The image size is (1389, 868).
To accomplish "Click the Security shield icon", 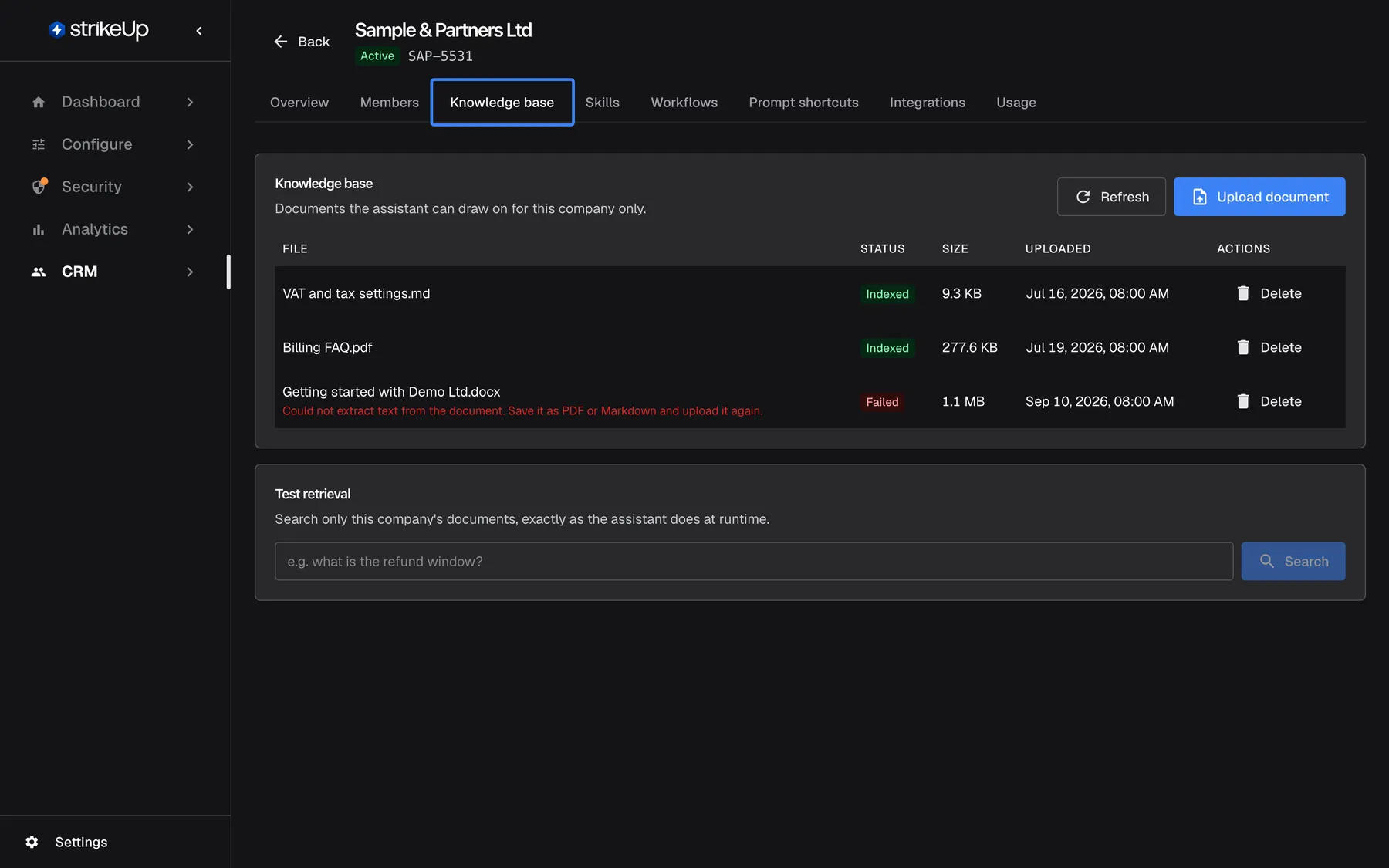I will tap(39, 187).
